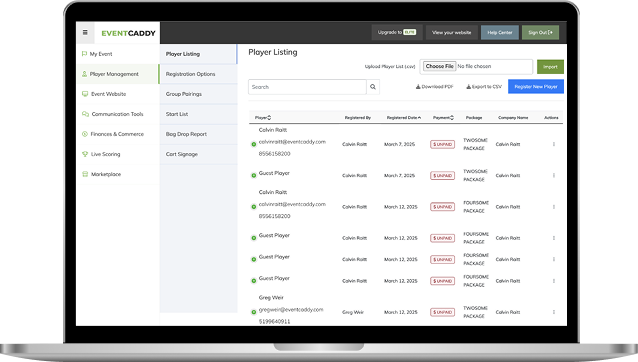Click the Registered By column header
Image resolution: width=638 pixels, height=362 pixels.
pos(358,118)
